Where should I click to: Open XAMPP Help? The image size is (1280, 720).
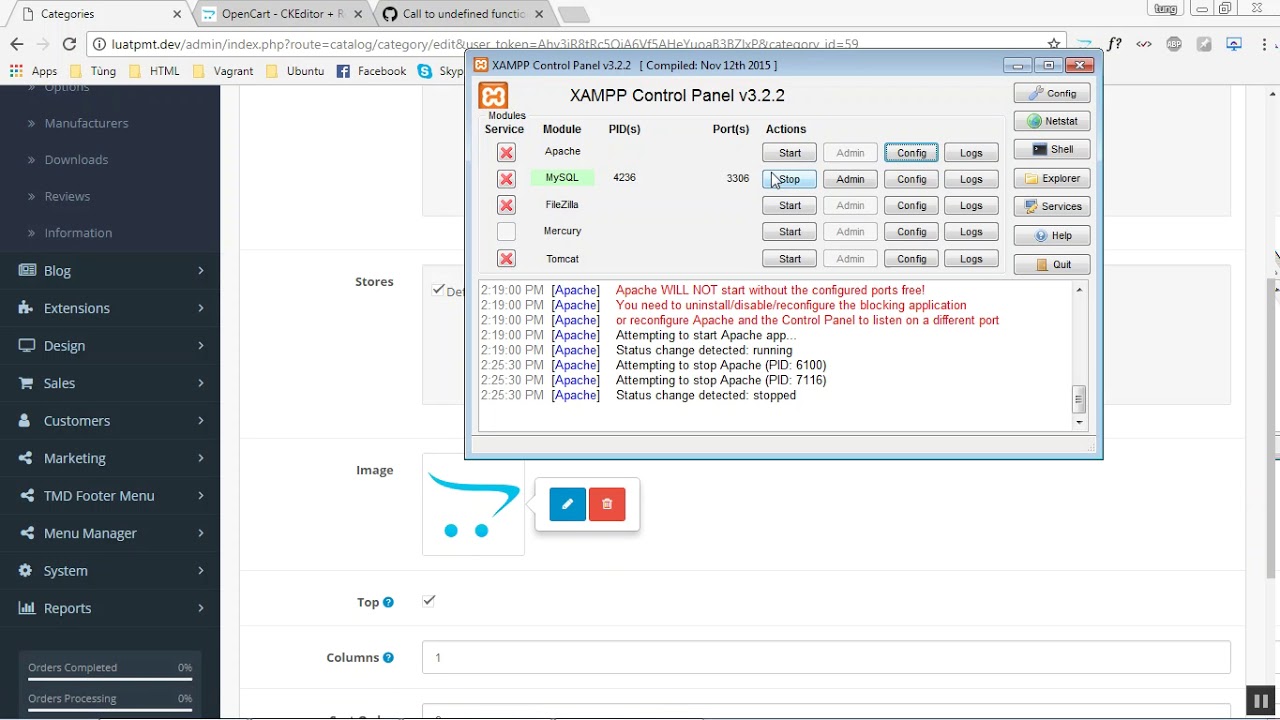click(1052, 235)
